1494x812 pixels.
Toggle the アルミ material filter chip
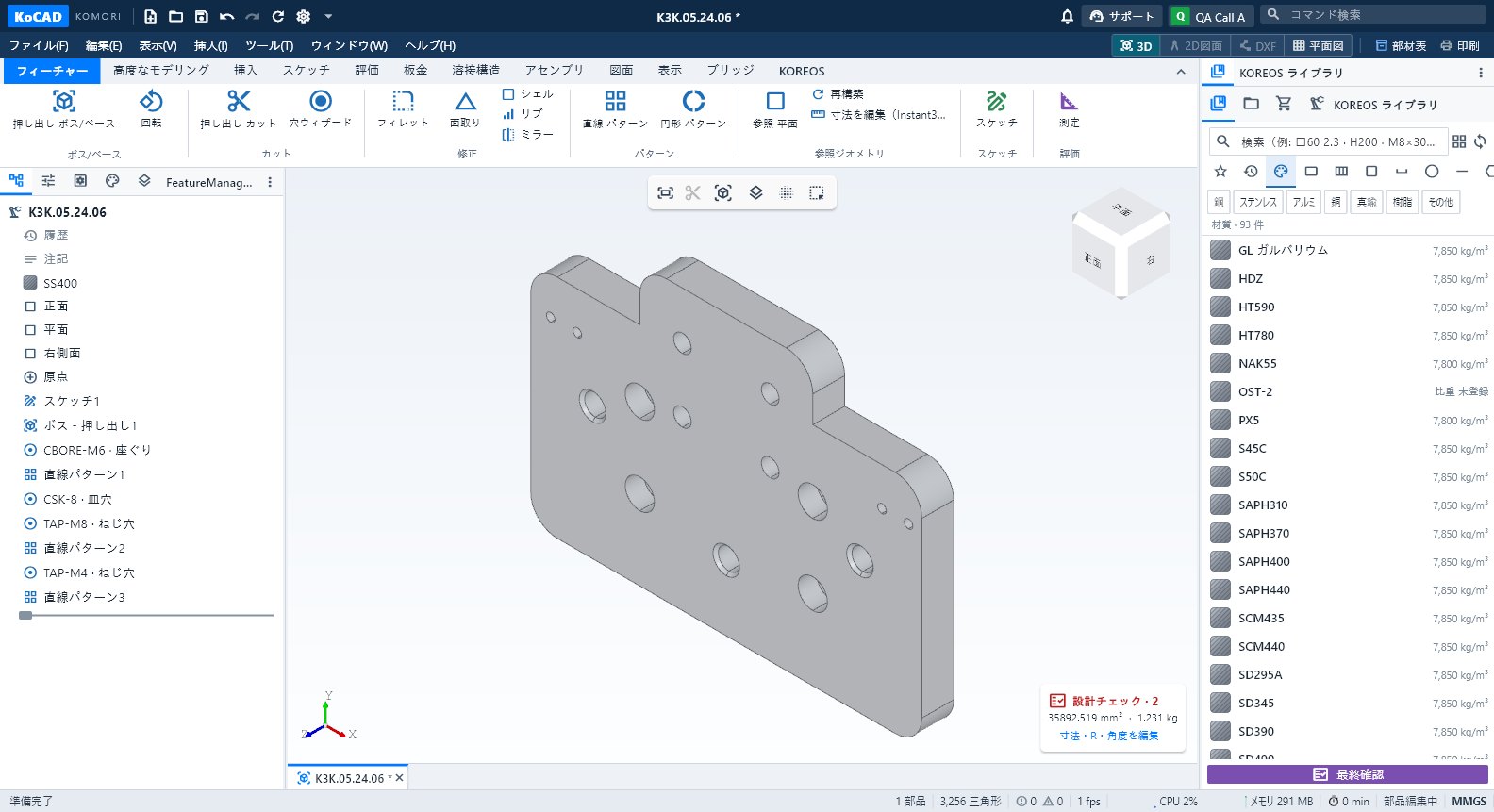(1303, 202)
